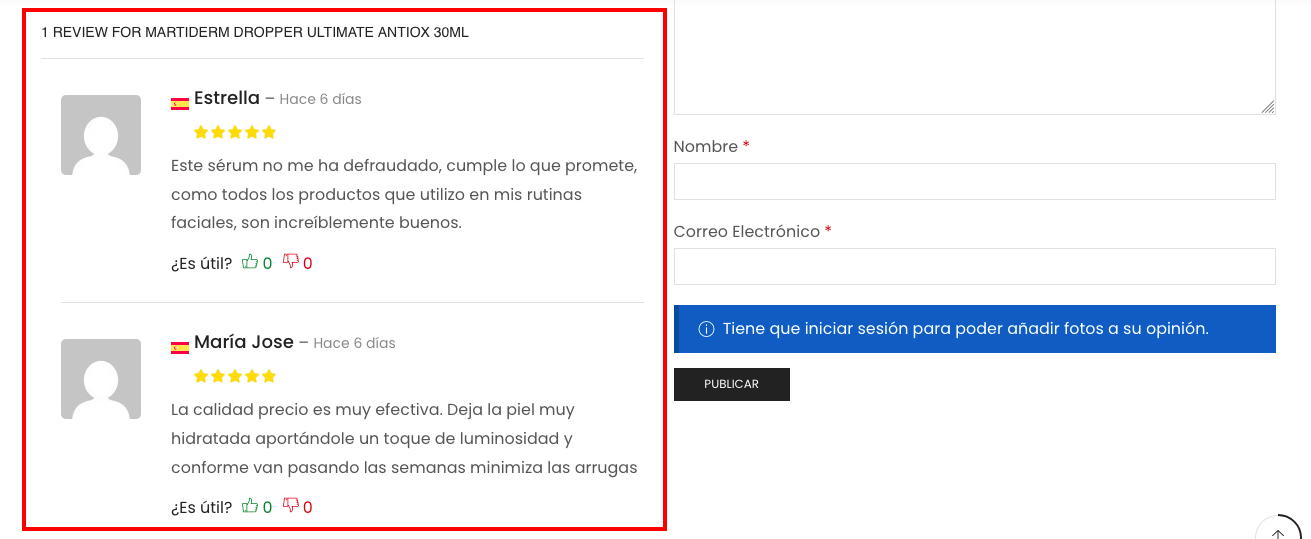Click the login-required photo notice text
Viewport: 1311px width, 539px height.
tap(966, 329)
